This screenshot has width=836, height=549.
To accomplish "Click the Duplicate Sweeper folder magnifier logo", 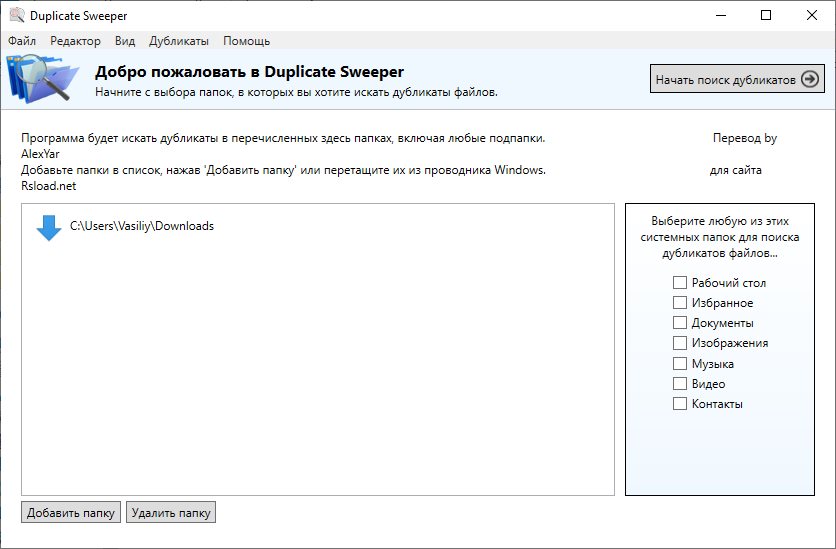I will click(x=42, y=78).
